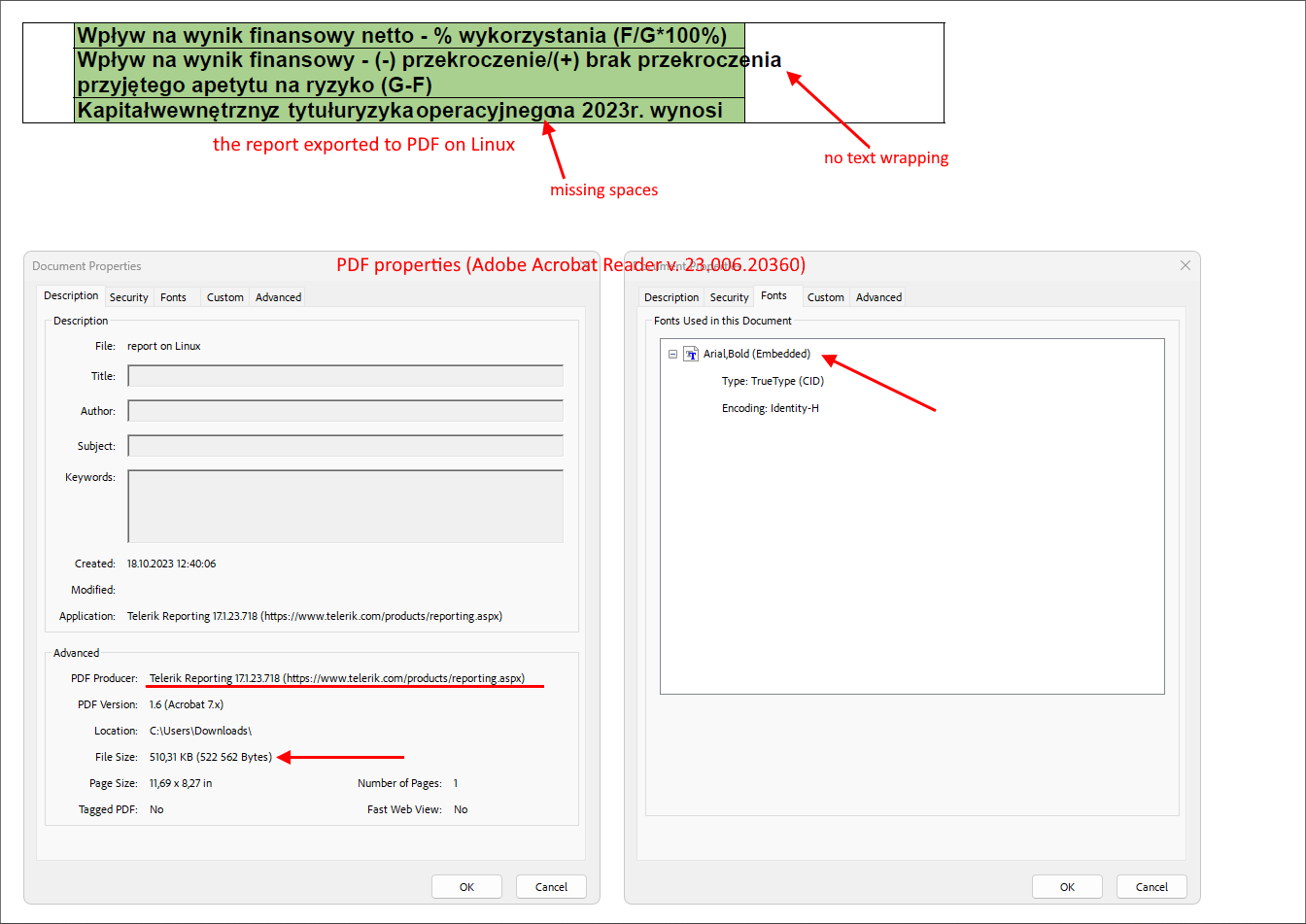Select the Arial,Bold (Embedded) font entry
The image size is (1306, 924).
pos(756,355)
